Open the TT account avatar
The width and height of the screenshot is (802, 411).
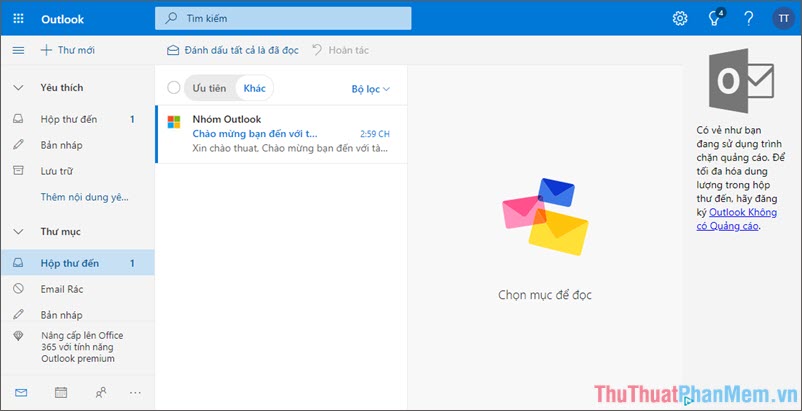coord(783,19)
